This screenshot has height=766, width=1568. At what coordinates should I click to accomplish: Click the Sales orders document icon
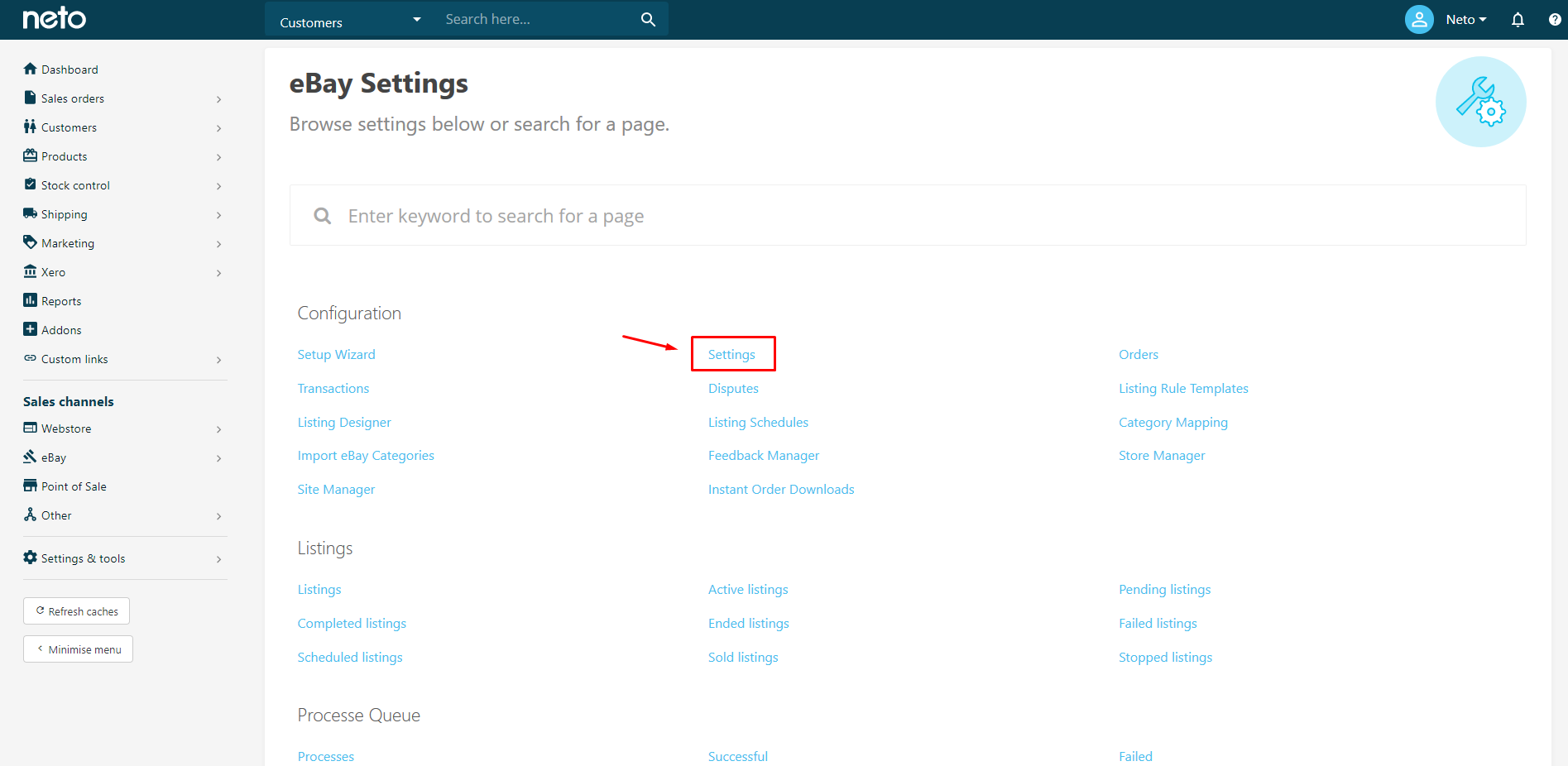[x=31, y=98]
